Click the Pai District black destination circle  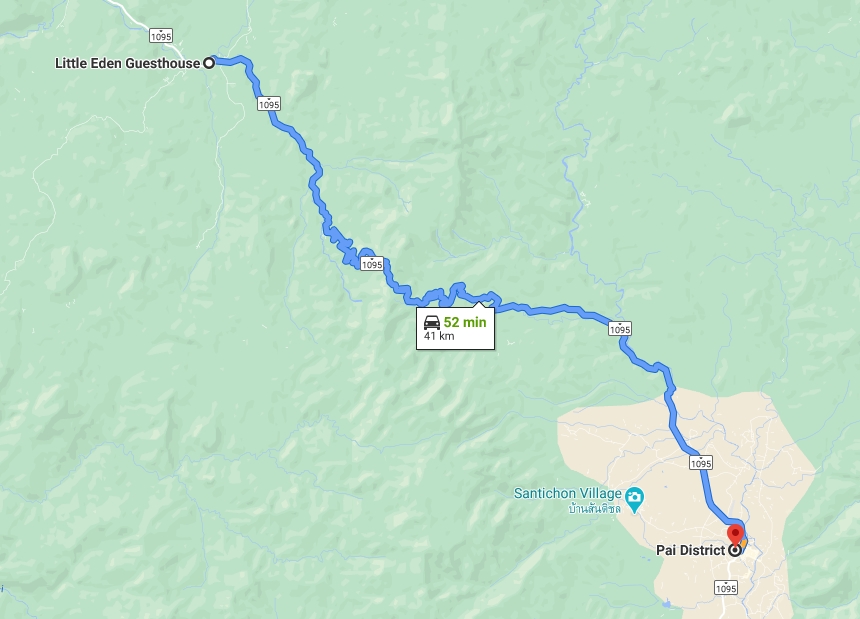(734, 550)
